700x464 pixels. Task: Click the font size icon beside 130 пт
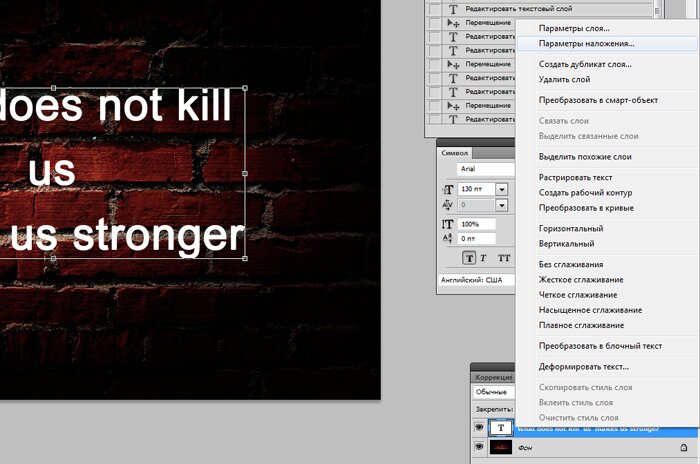coord(448,189)
